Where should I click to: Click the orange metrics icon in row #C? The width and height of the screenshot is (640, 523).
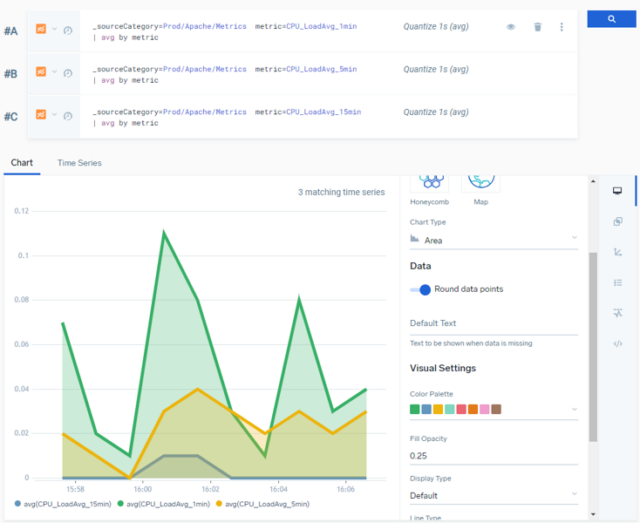(41, 115)
